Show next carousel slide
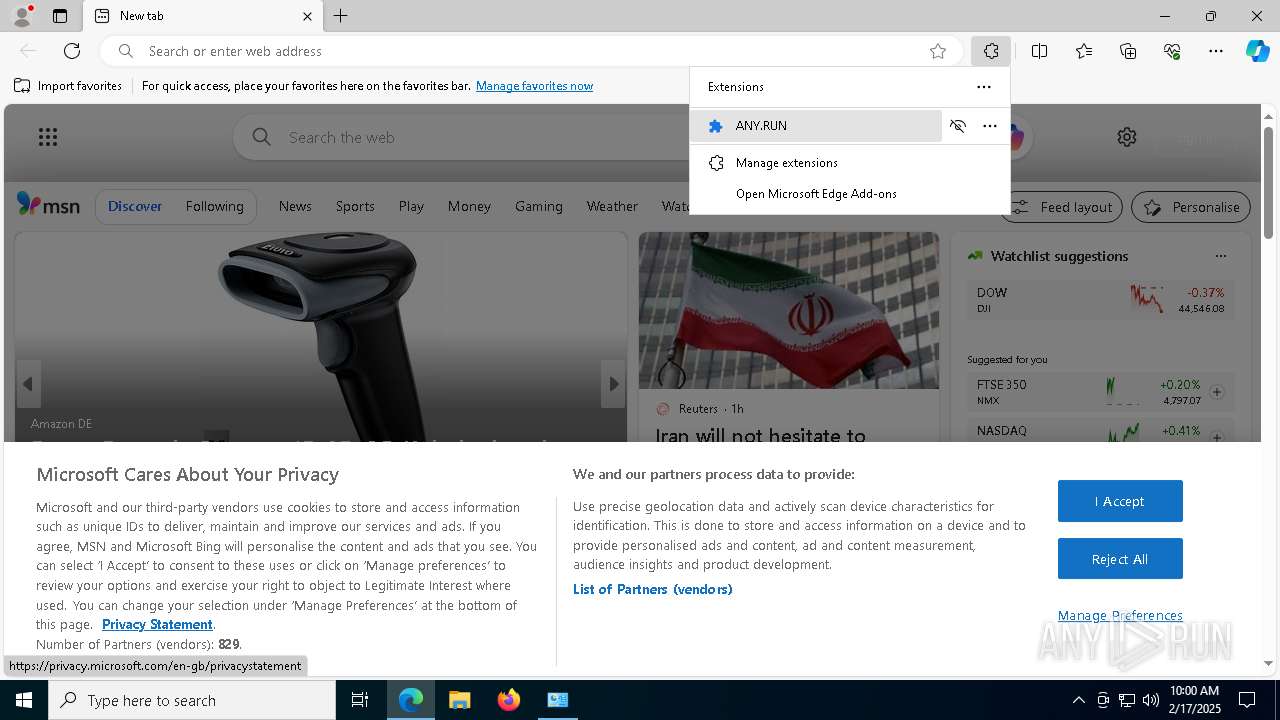 point(613,384)
